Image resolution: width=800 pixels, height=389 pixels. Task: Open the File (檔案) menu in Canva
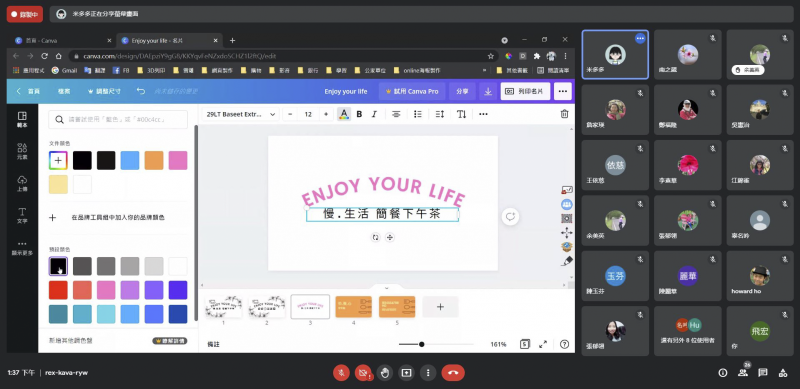pos(64,91)
